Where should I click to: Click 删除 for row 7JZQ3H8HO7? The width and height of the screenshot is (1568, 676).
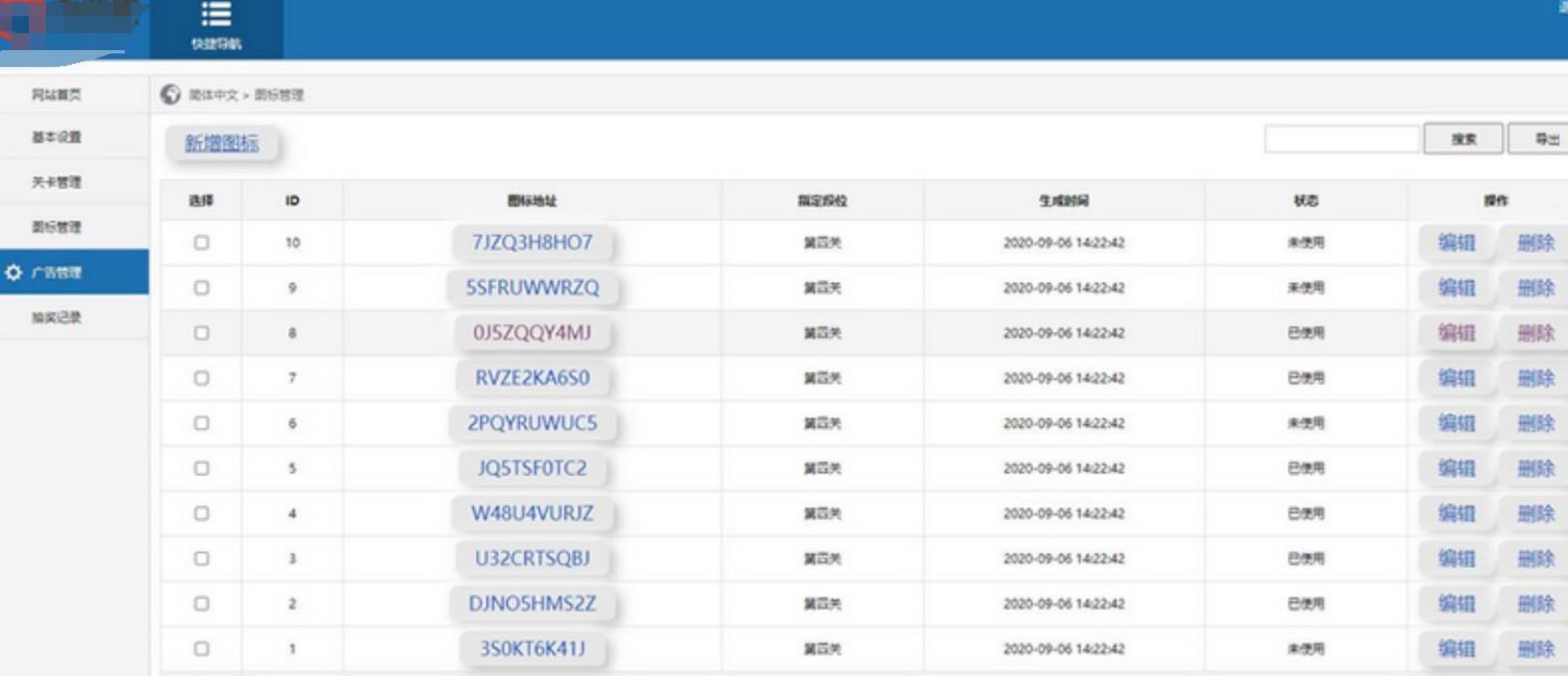(x=1536, y=243)
